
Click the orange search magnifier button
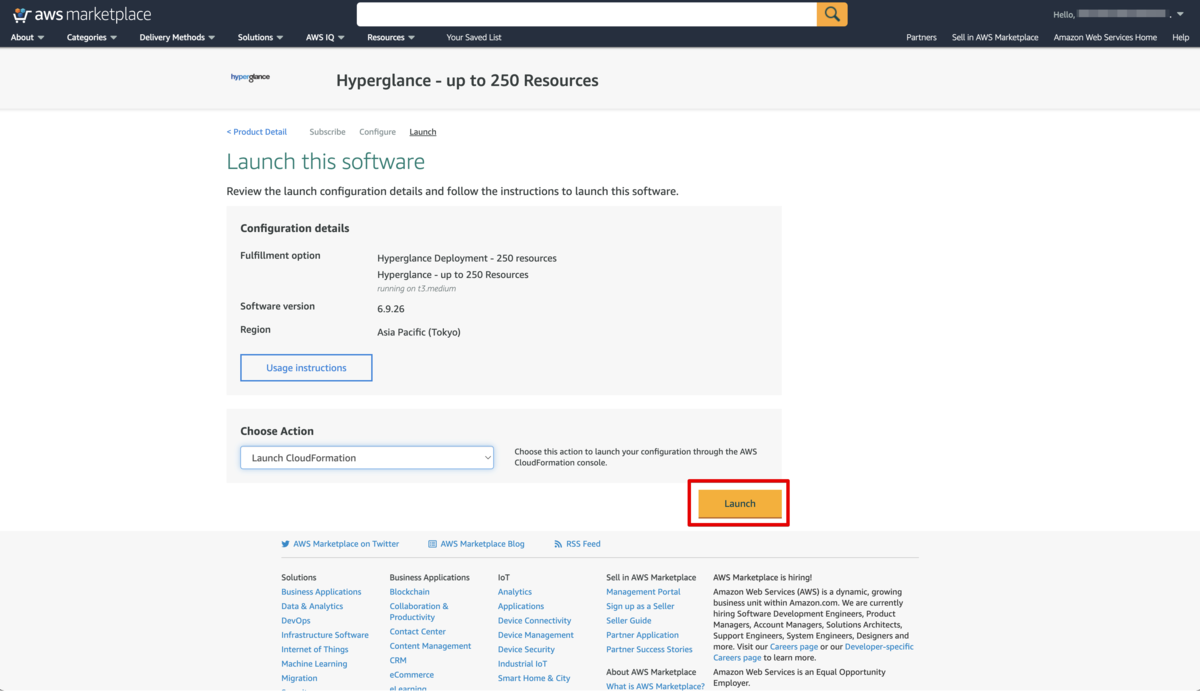coord(832,14)
